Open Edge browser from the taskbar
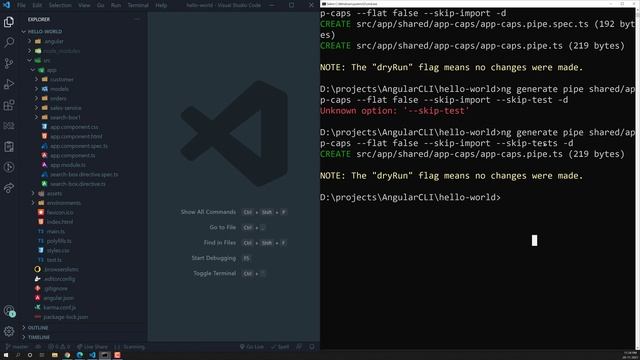This screenshot has width=640, height=360. [80, 355]
